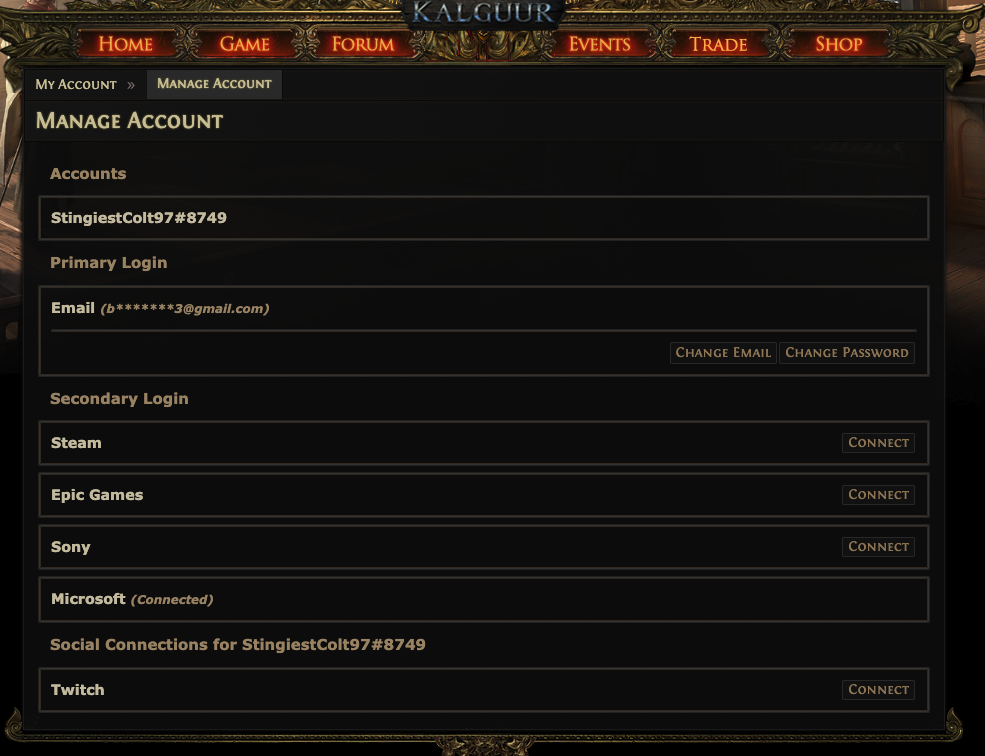Click the Change Password button
This screenshot has height=756, width=985.
click(847, 353)
